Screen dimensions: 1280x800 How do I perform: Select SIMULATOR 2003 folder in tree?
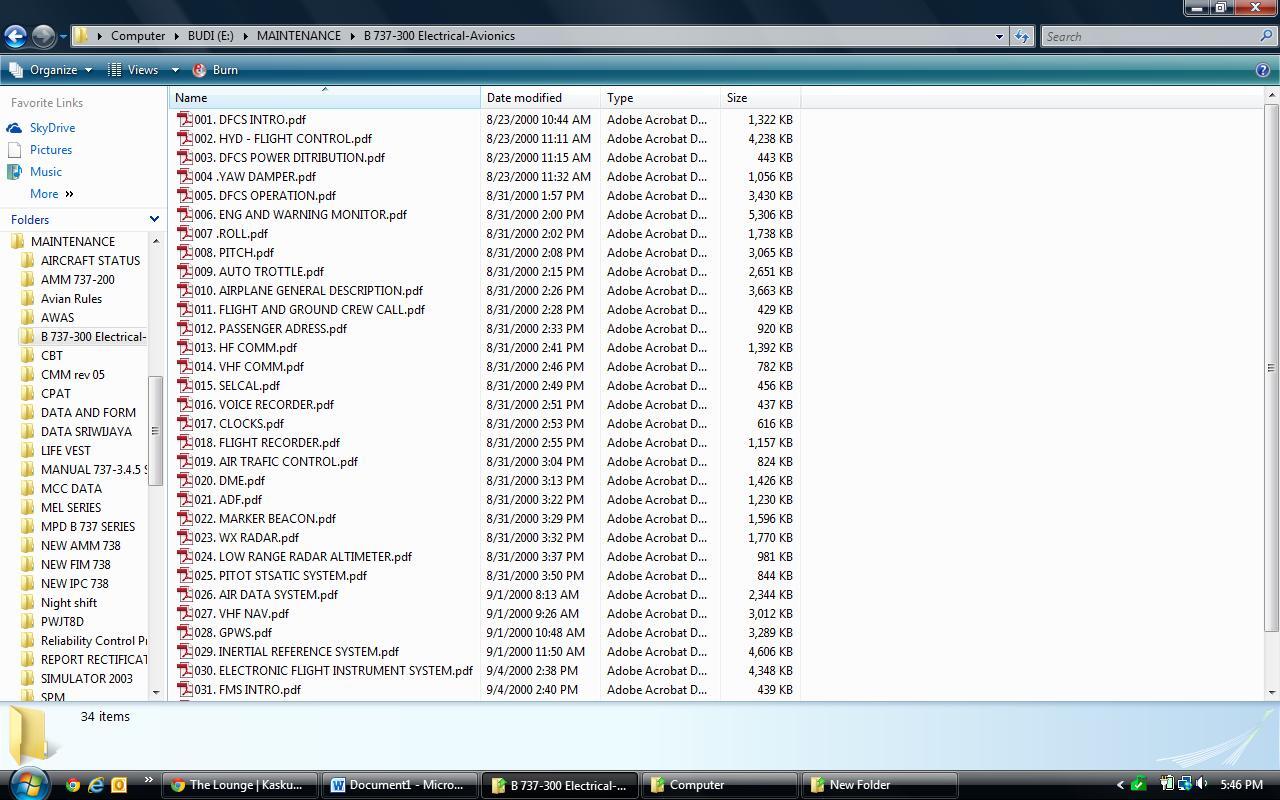[86, 679]
